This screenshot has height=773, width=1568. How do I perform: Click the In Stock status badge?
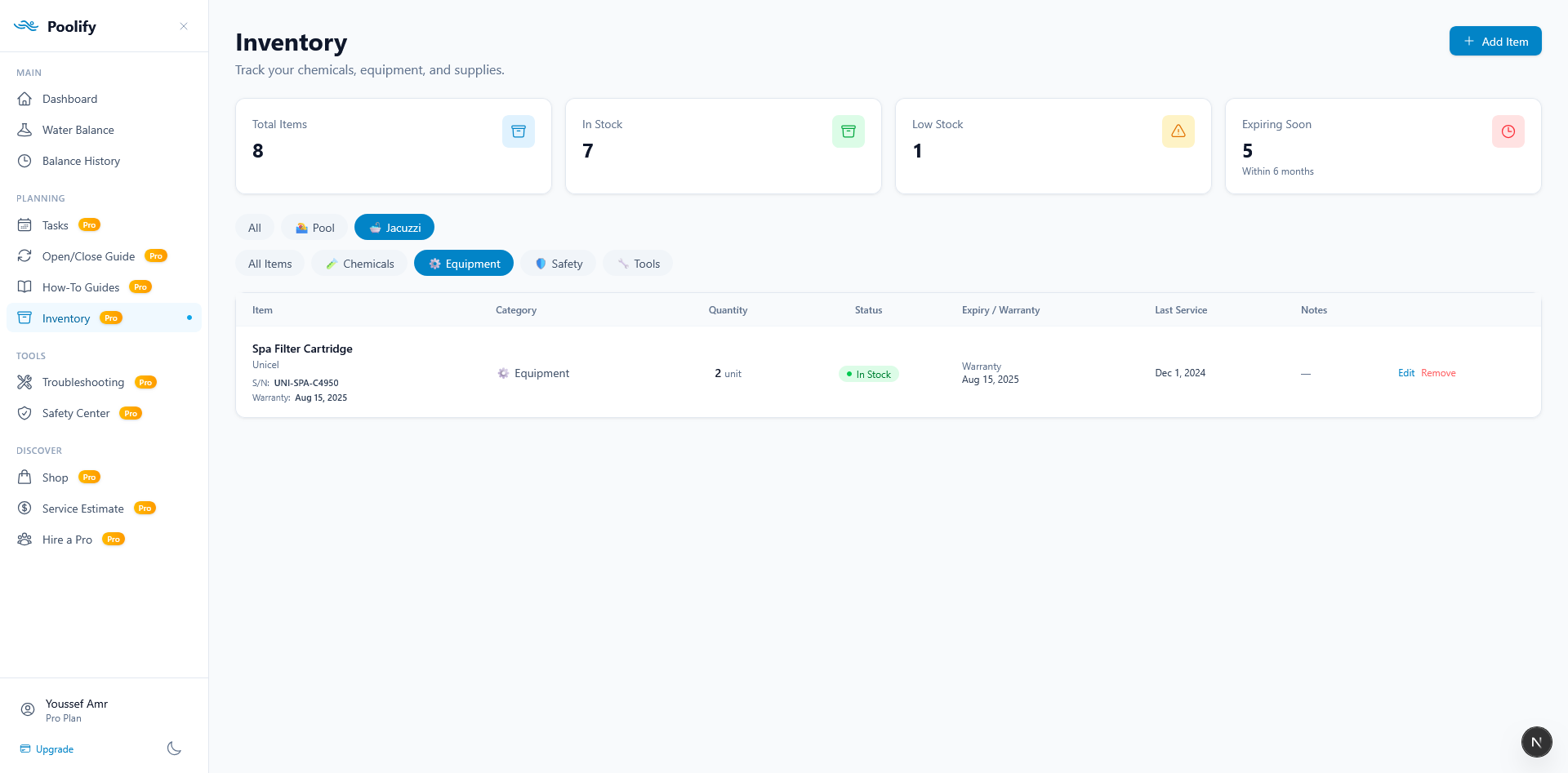868,374
